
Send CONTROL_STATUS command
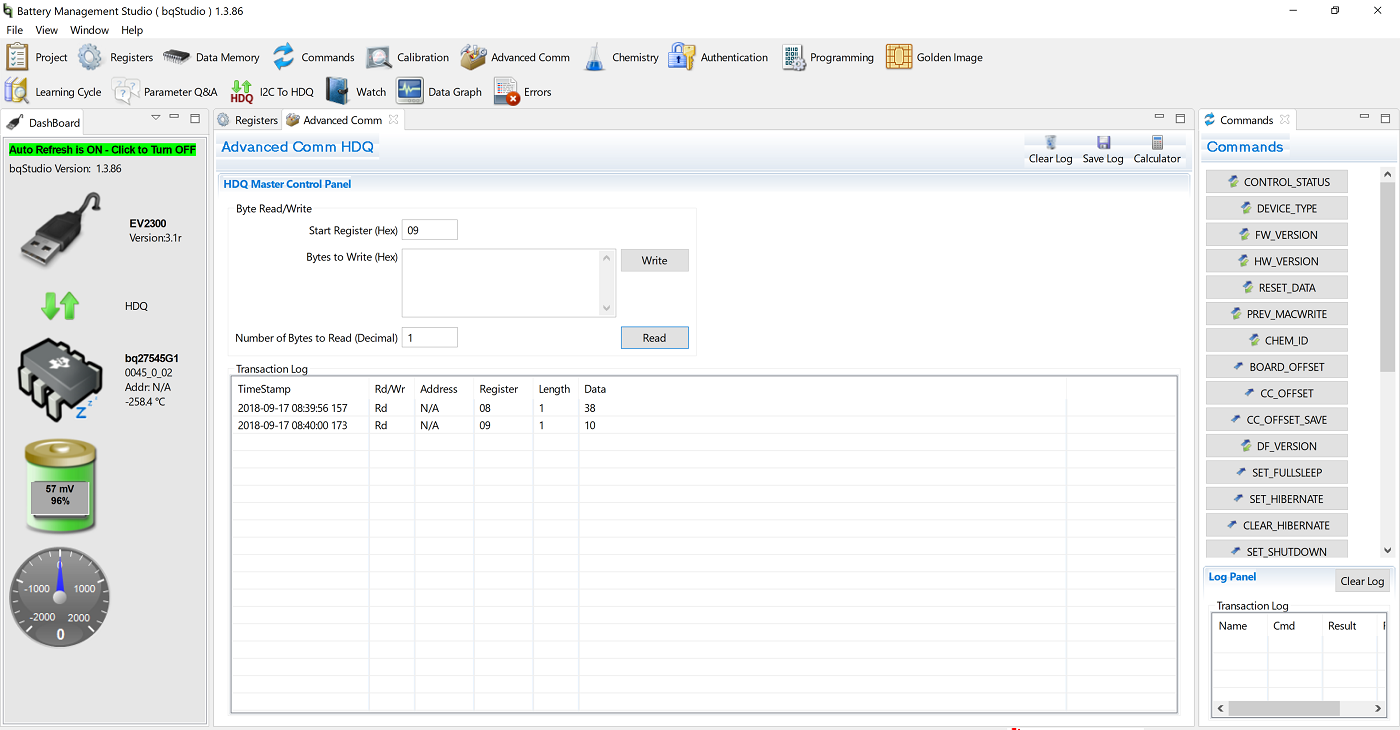(1277, 182)
